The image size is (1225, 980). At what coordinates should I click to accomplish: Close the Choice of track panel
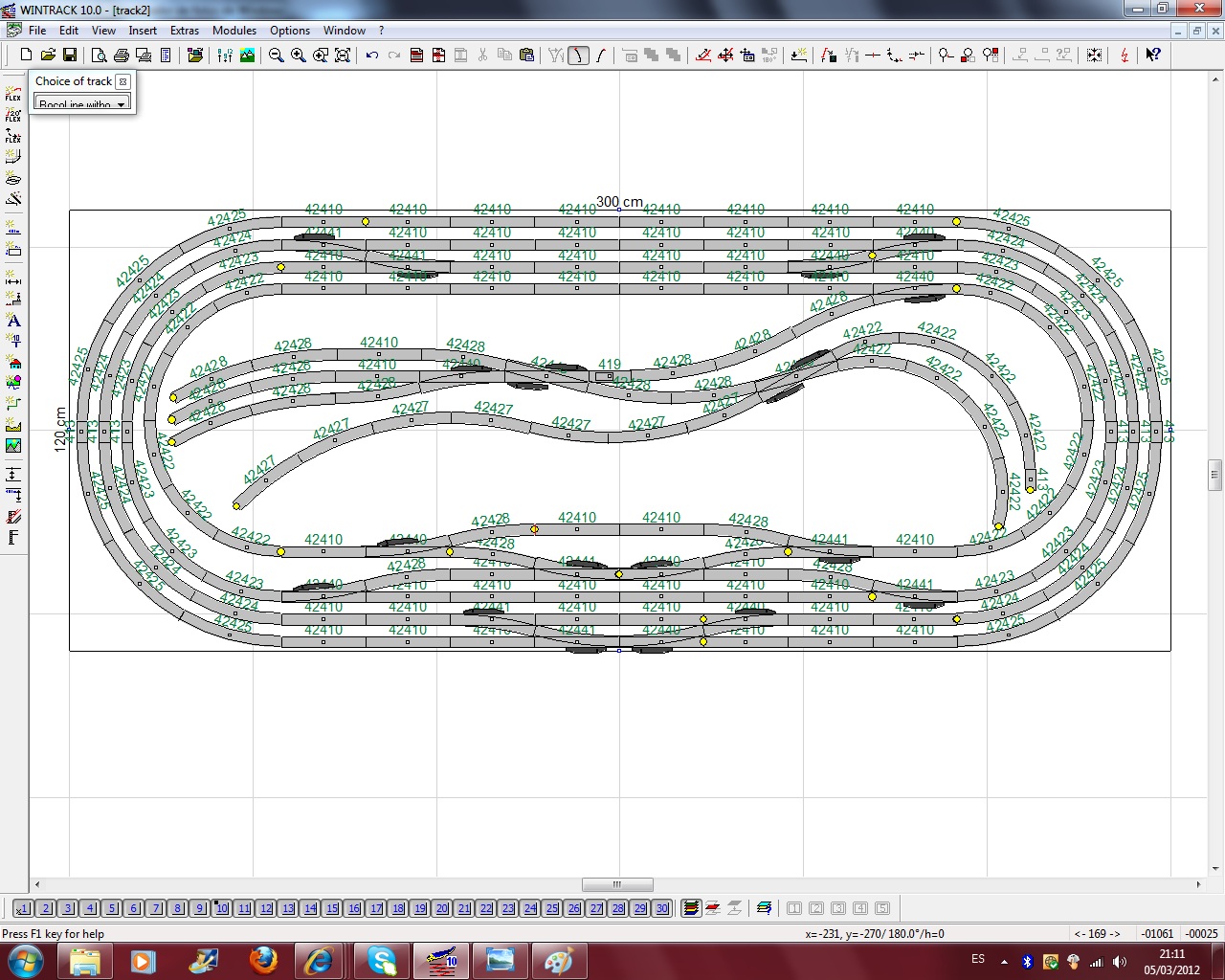122,81
